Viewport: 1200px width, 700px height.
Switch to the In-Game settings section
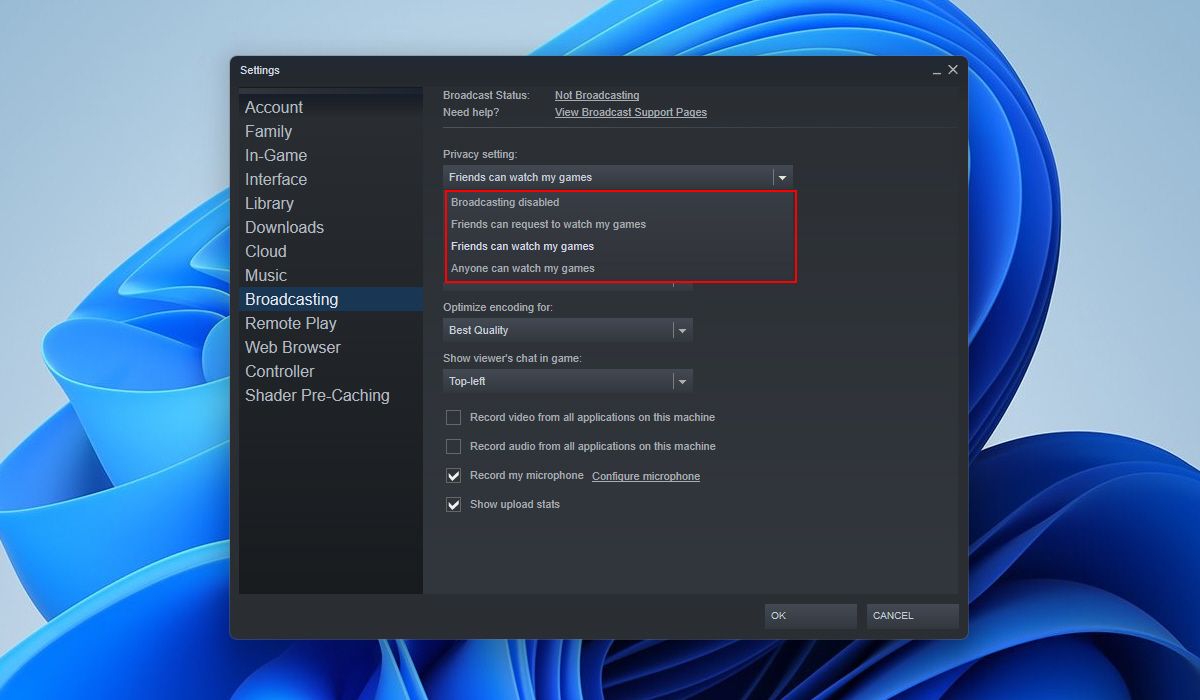tap(276, 155)
